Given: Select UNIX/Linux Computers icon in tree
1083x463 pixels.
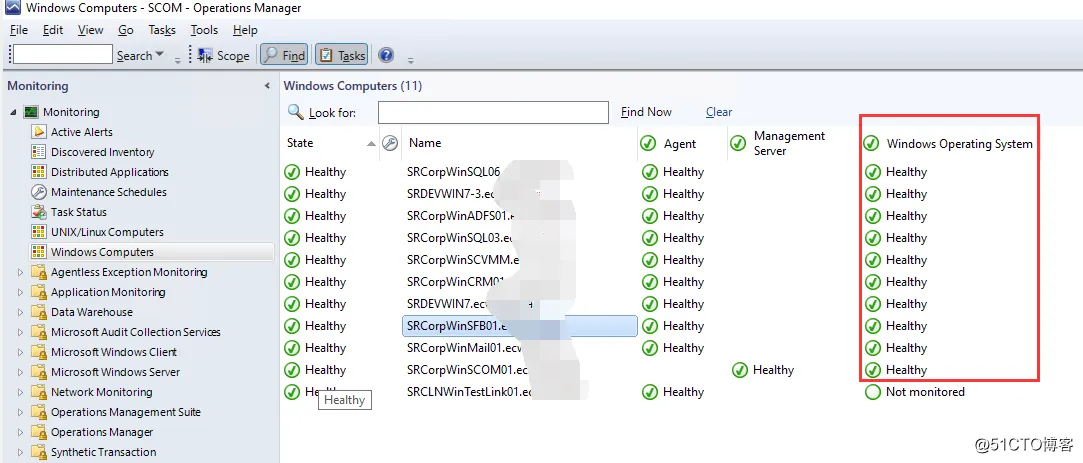Looking at the screenshot, I should pyautogui.click(x=39, y=232).
